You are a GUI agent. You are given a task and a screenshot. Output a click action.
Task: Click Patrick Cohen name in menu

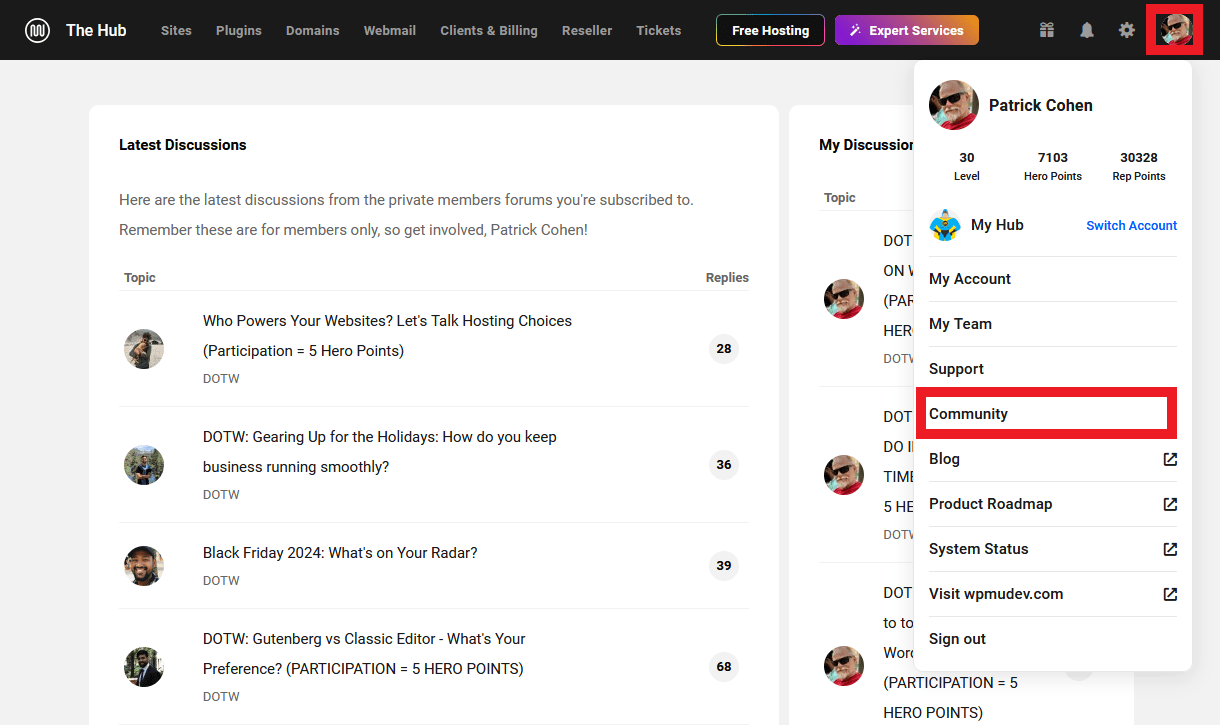(x=1041, y=105)
